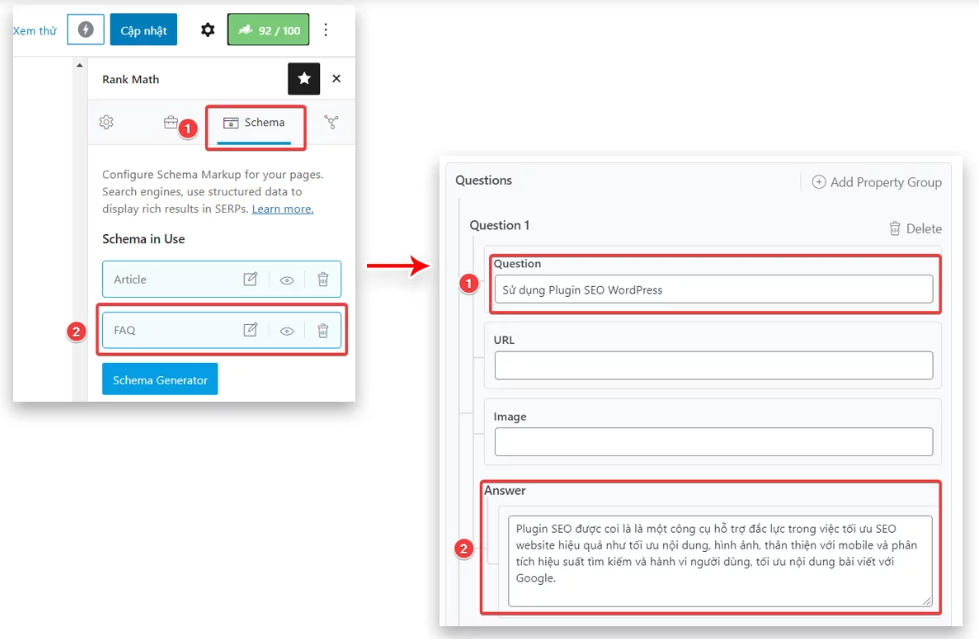Click the 92 / 100 SEO score button
The image size is (979, 639).
[268, 30]
